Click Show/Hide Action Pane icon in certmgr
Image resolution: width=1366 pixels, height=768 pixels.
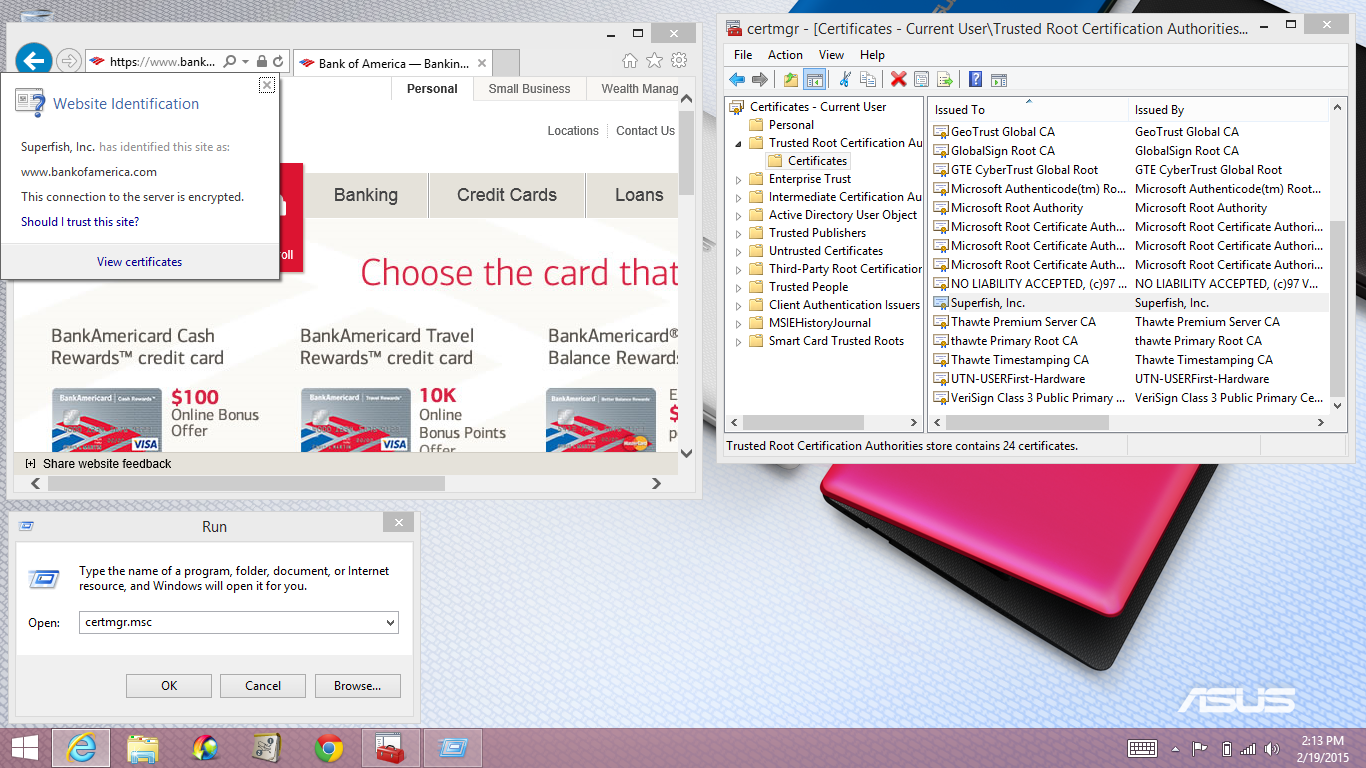[998, 80]
